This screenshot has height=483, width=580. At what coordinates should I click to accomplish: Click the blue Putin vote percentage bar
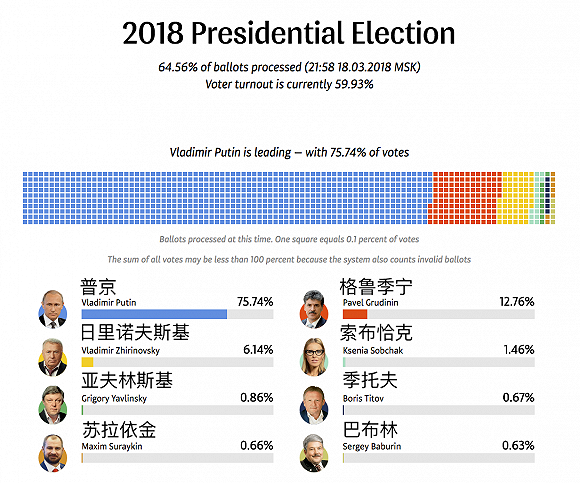click(154, 314)
